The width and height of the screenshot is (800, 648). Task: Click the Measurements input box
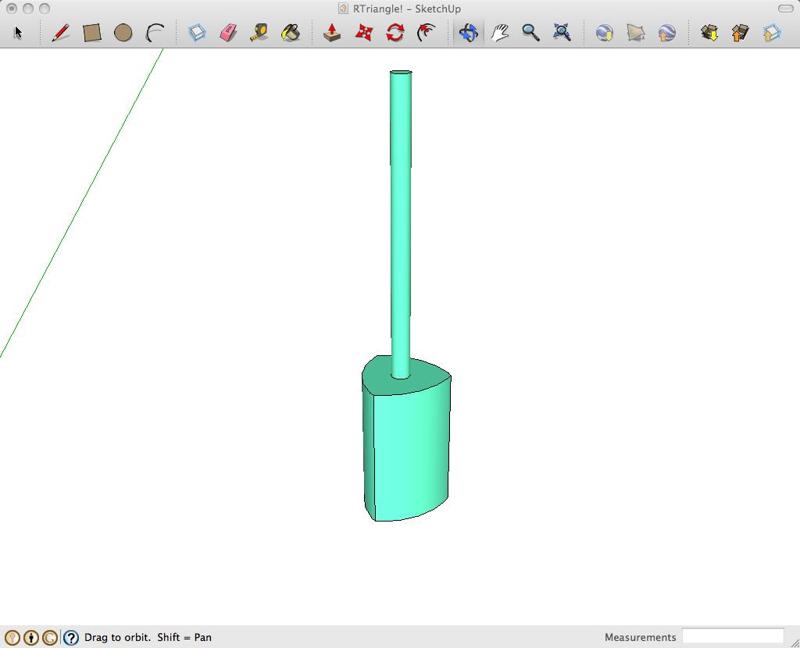click(x=733, y=637)
